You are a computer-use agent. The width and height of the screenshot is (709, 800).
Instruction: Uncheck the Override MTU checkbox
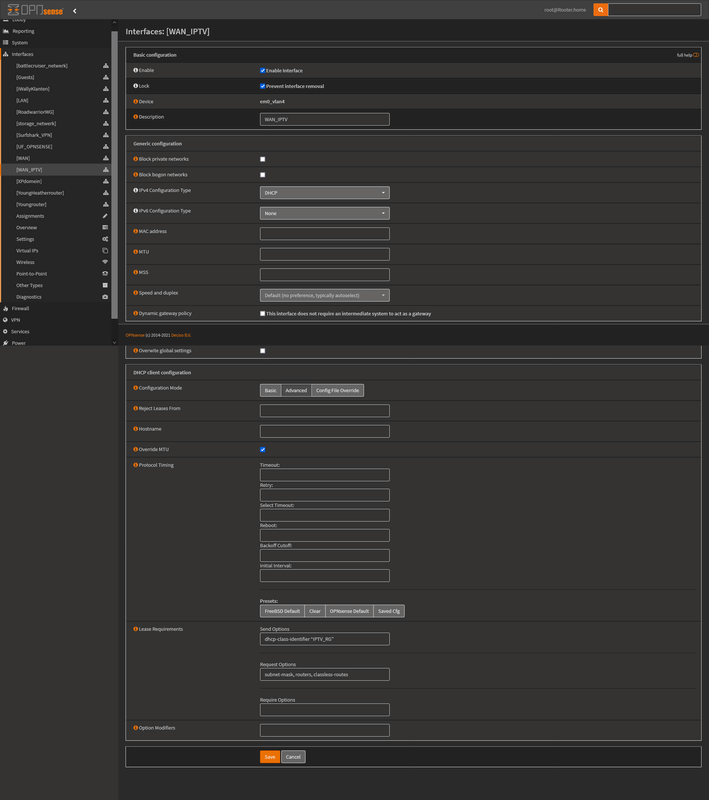(x=263, y=450)
